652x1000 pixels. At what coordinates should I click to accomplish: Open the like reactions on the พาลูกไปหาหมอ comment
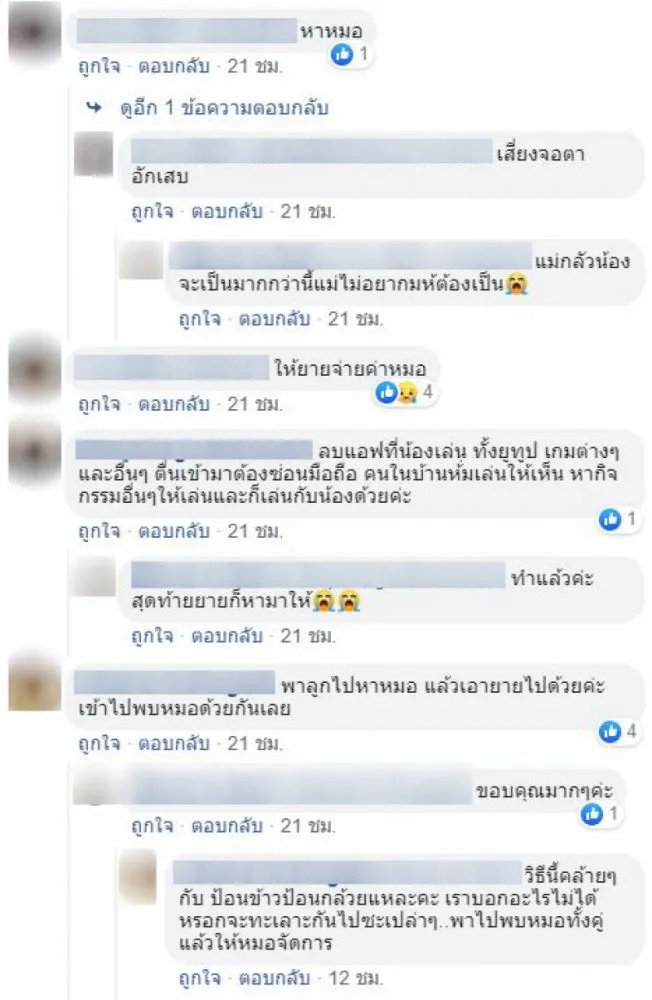(610, 732)
